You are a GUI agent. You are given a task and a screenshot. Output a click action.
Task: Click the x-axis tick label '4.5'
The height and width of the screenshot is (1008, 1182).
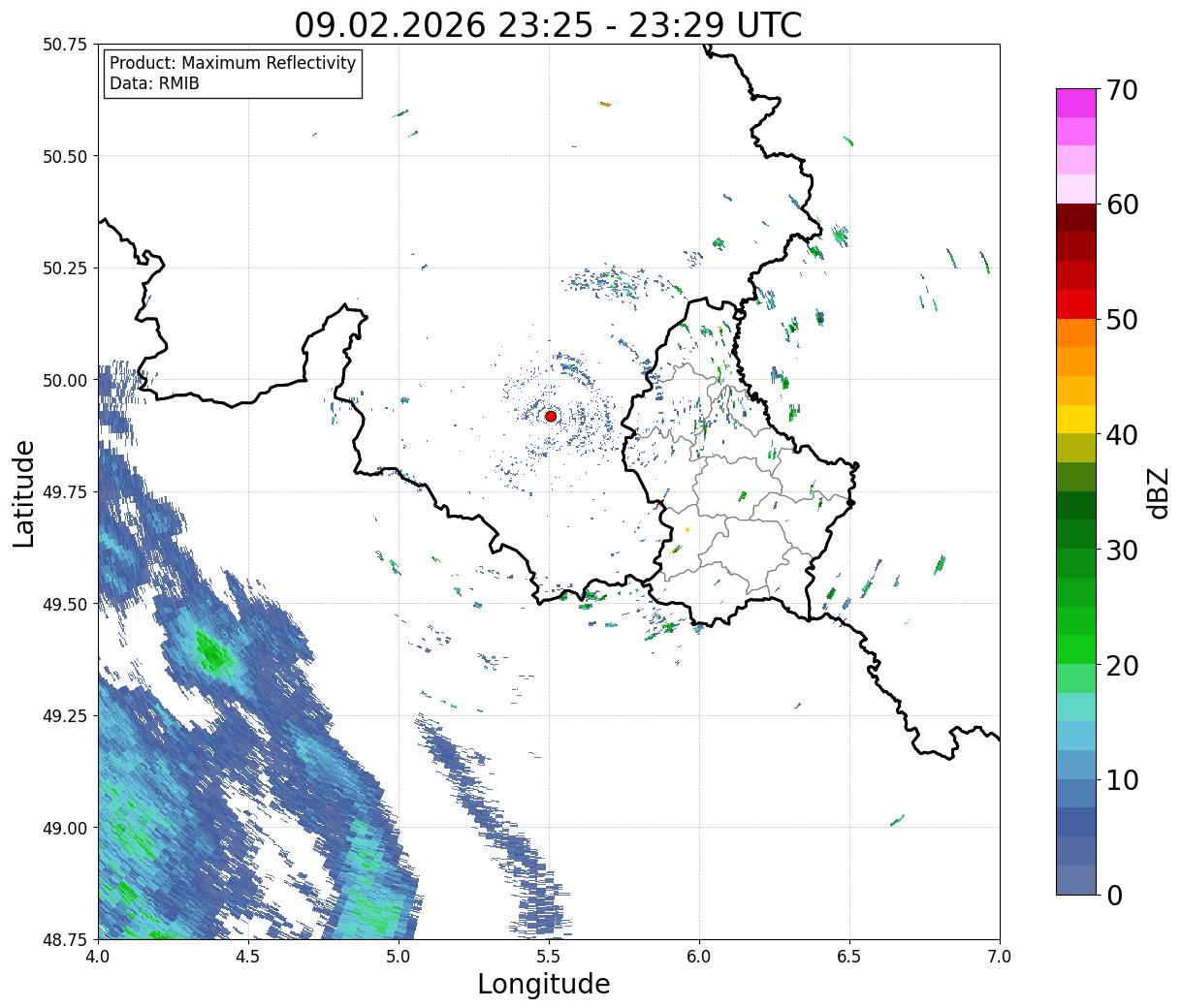pyautogui.click(x=248, y=956)
